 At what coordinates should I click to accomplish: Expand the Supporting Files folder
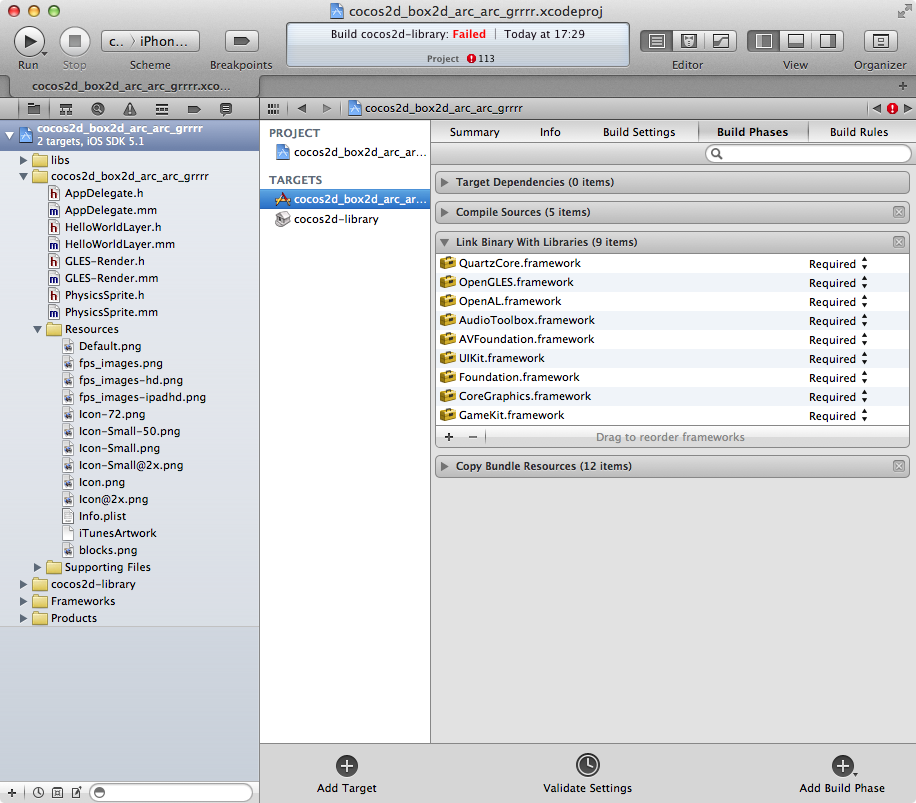coord(37,567)
